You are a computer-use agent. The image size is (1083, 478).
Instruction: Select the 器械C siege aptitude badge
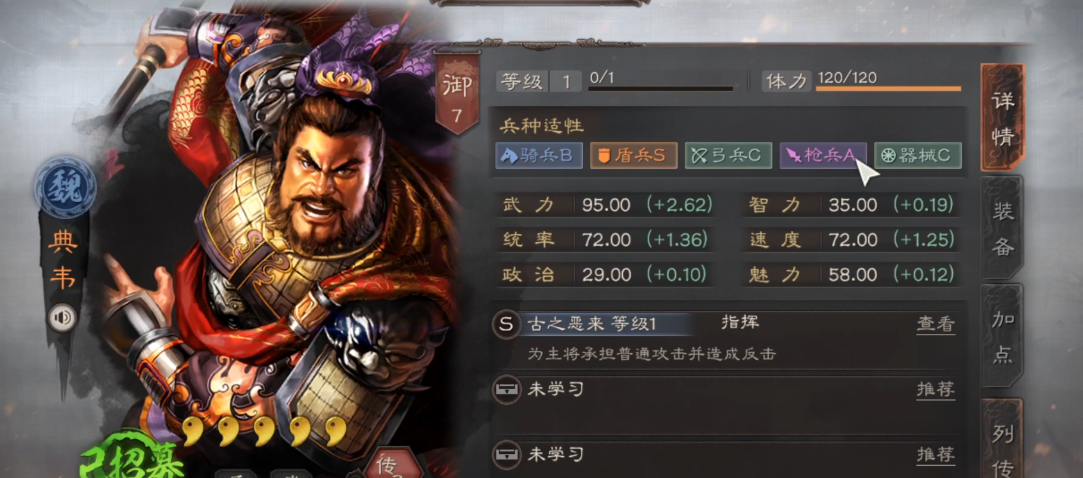pyautogui.click(x=918, y=155)
